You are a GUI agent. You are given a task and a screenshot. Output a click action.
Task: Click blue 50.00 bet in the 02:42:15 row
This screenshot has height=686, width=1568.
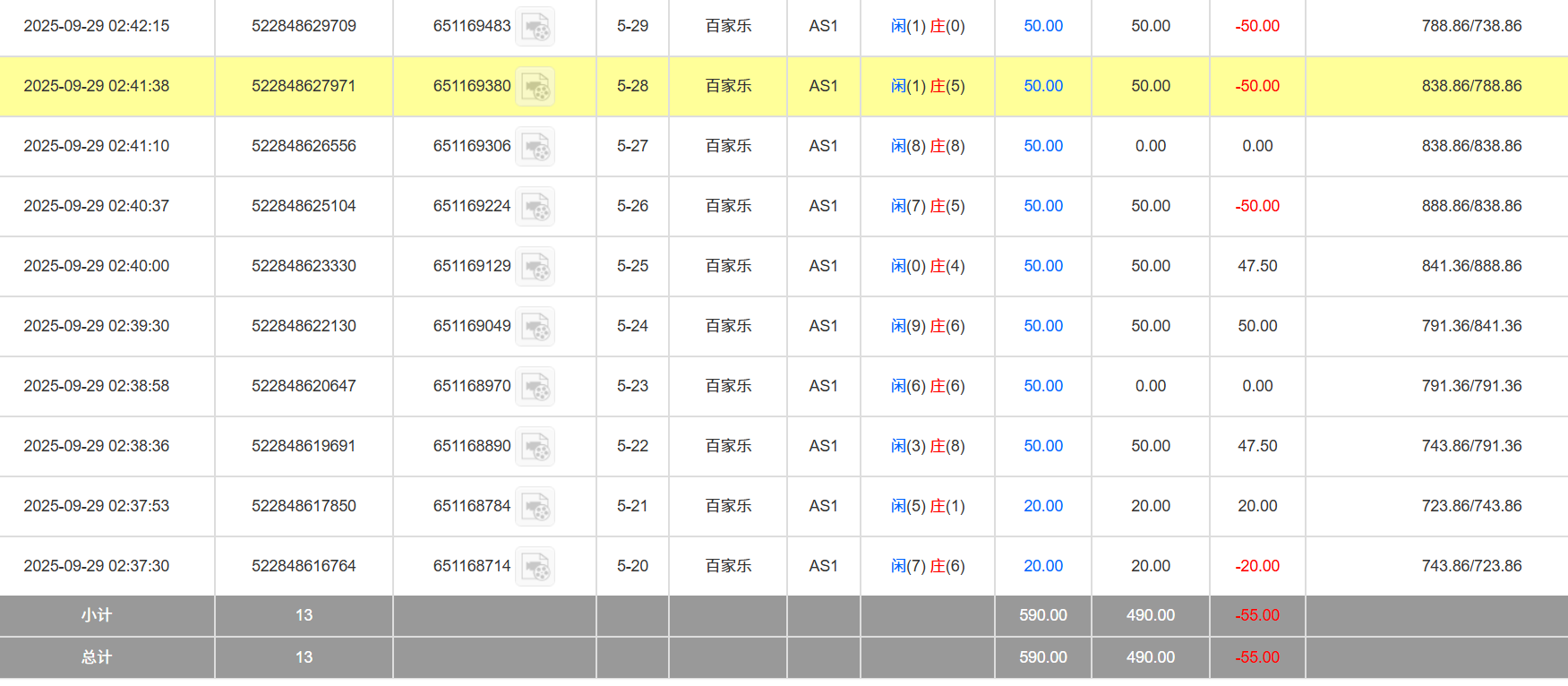1043,26
